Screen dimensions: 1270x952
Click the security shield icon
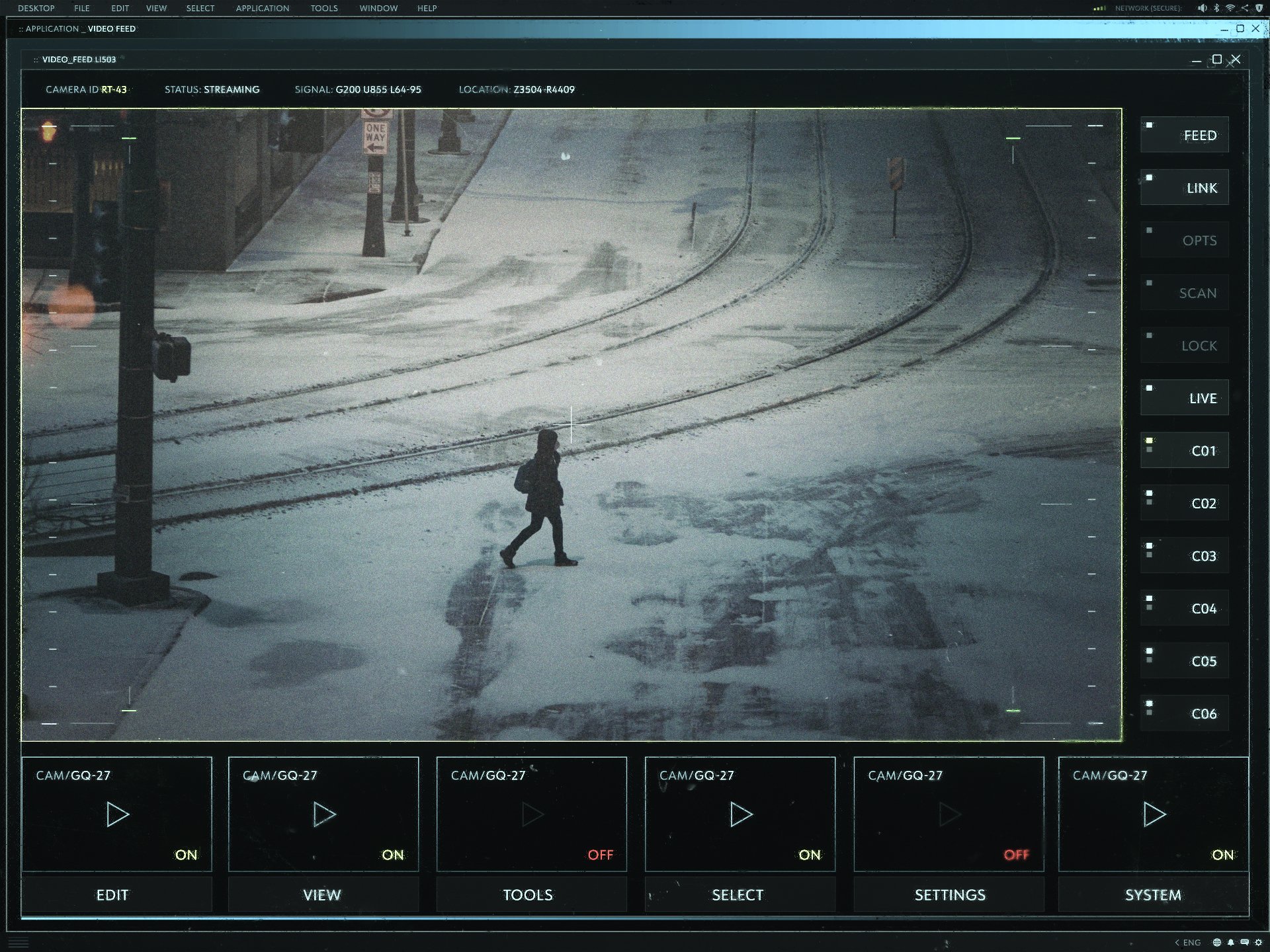point(1259,8)
